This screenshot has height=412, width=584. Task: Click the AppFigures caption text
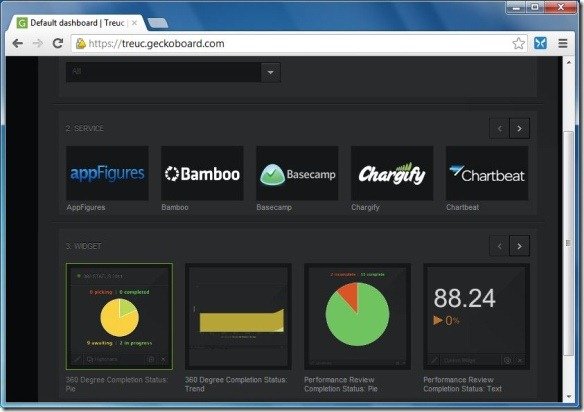pos(86,207)
